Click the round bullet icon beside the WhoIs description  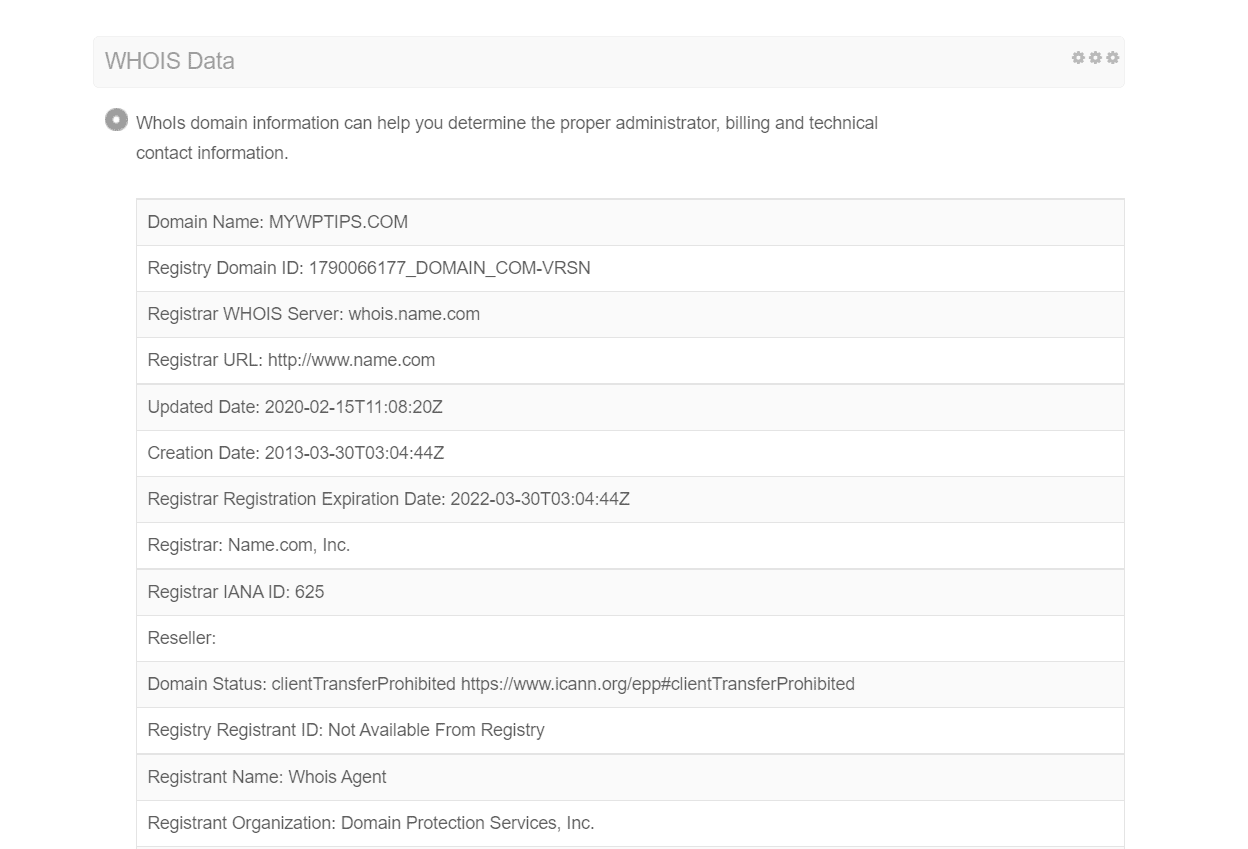click(x=117, y=120)
